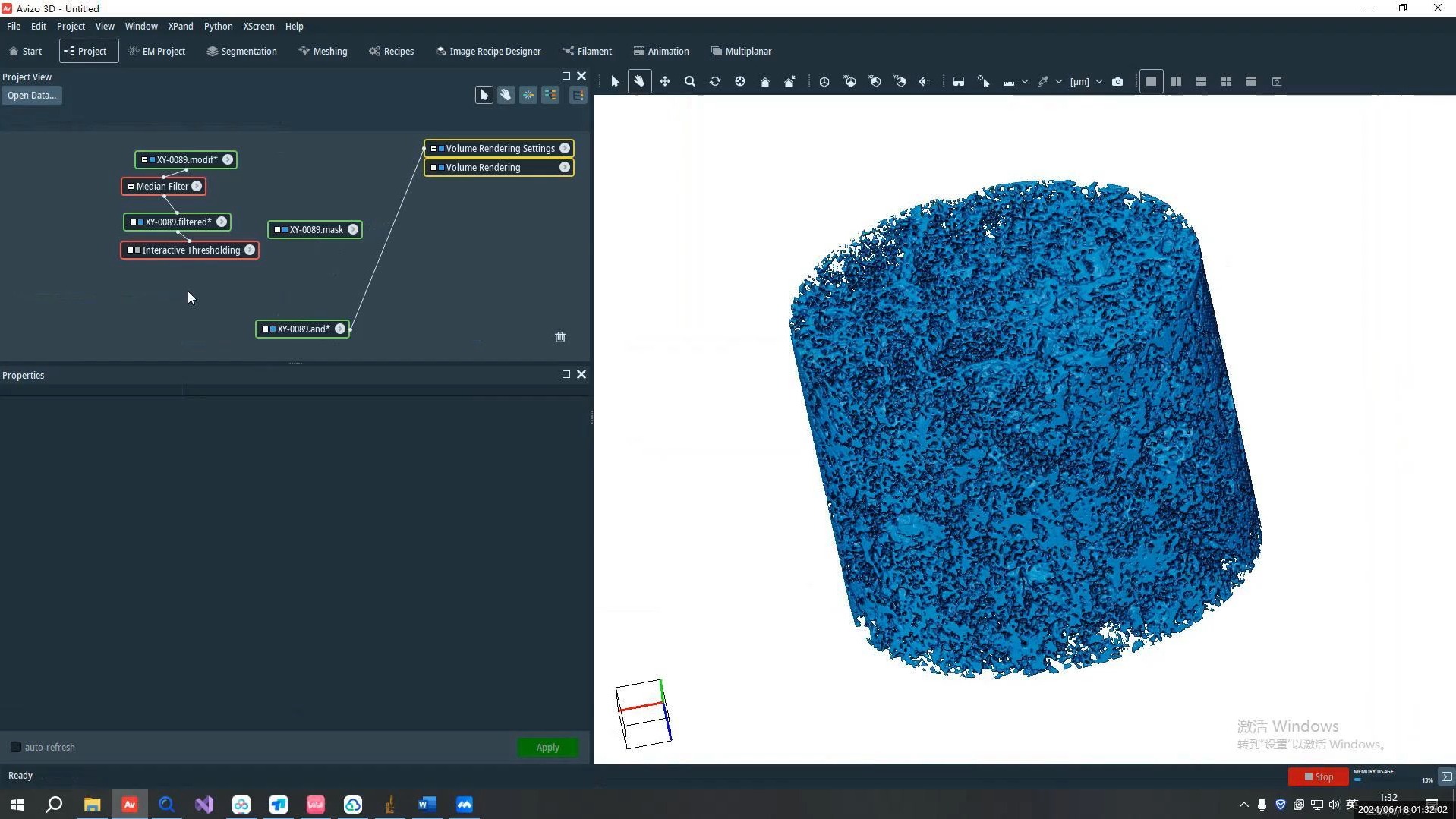Open the XPand menu

tap(180, 26)
